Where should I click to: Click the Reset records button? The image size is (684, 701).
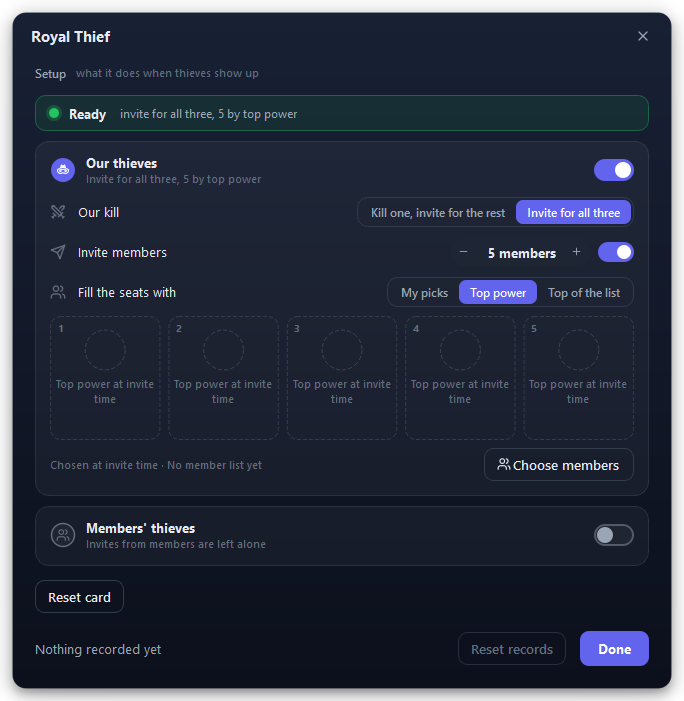coord(511,649)
